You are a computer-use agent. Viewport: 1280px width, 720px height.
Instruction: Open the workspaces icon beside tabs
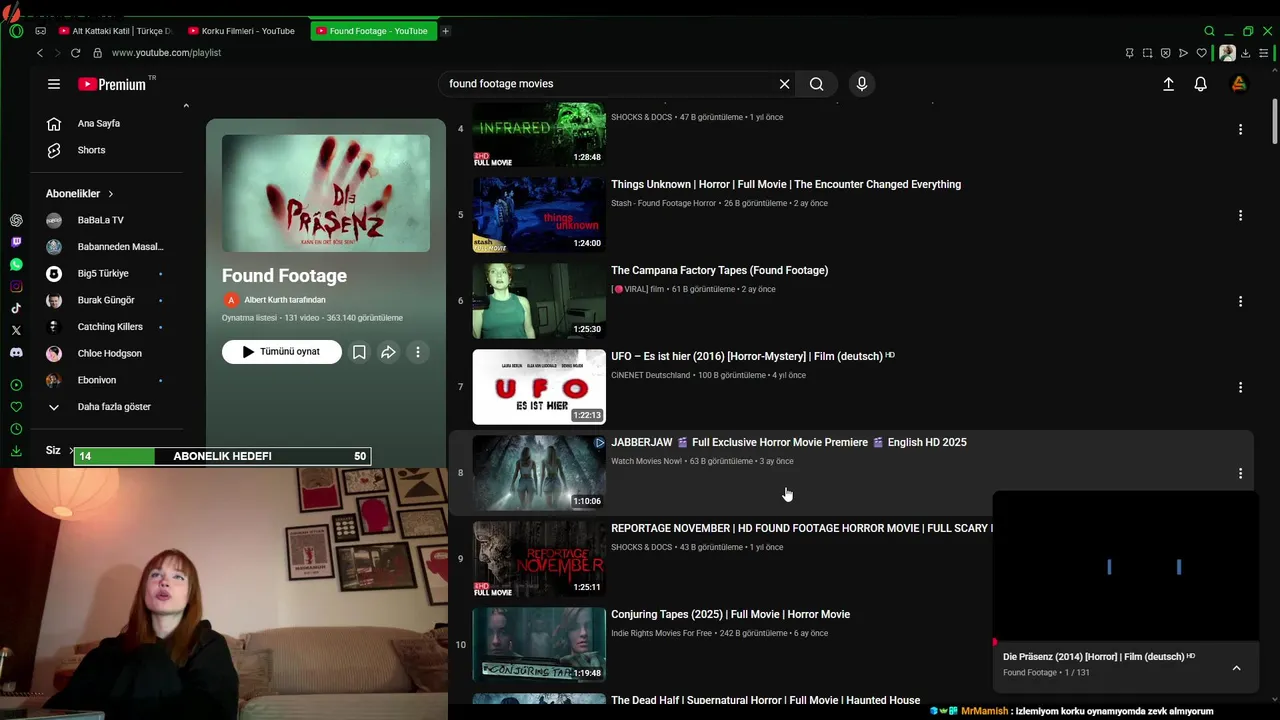pyautogui.click(x=41, y=31)
